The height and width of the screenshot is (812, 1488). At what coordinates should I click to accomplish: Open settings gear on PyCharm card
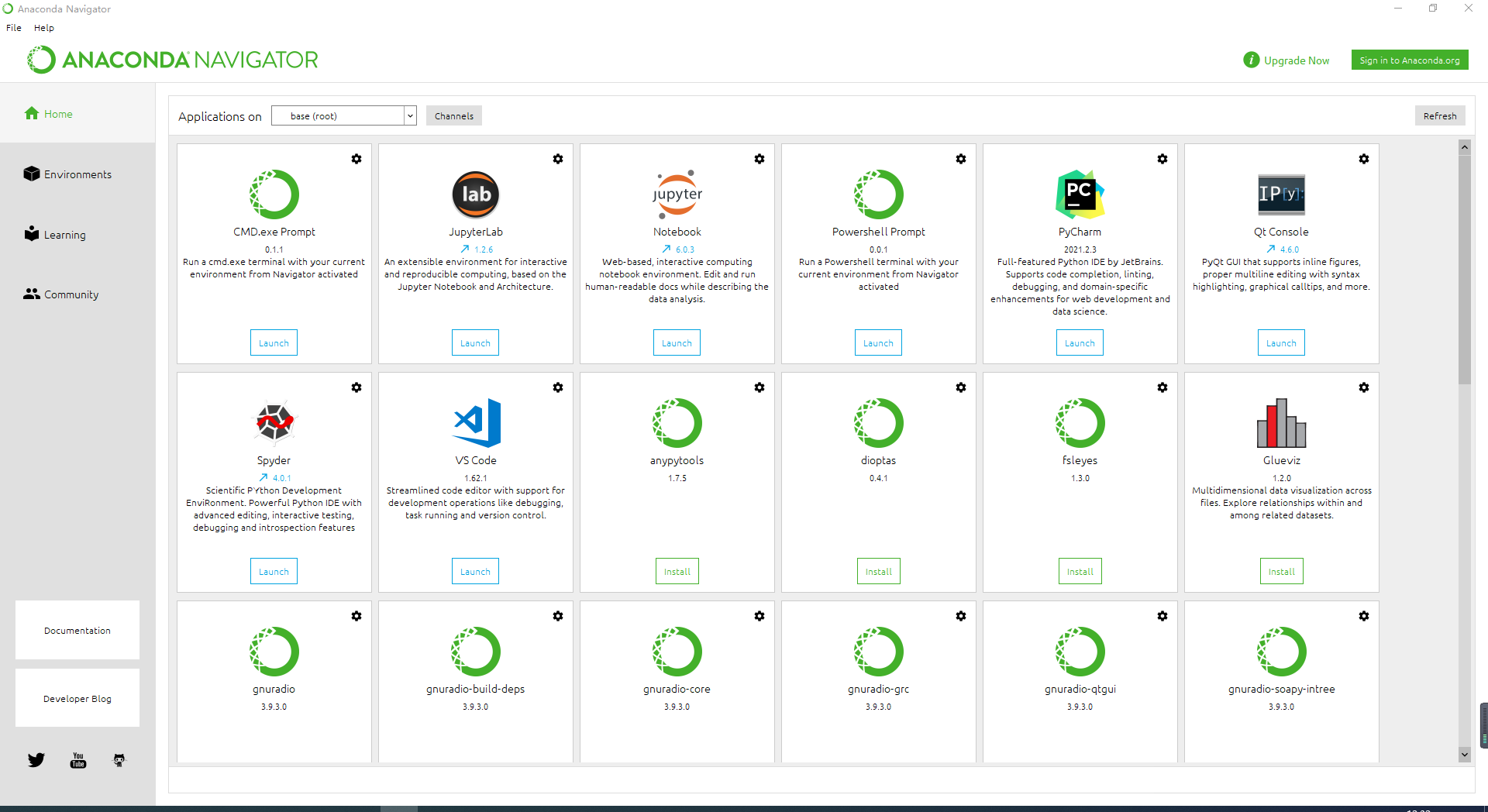[x=1162, y=159]
